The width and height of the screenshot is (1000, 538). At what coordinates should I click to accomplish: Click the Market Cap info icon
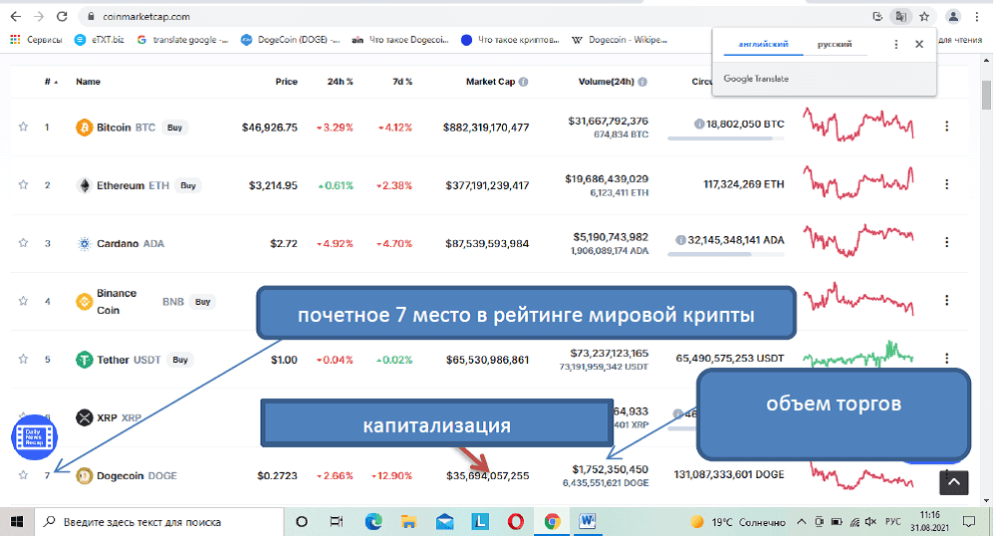(523, 82)
